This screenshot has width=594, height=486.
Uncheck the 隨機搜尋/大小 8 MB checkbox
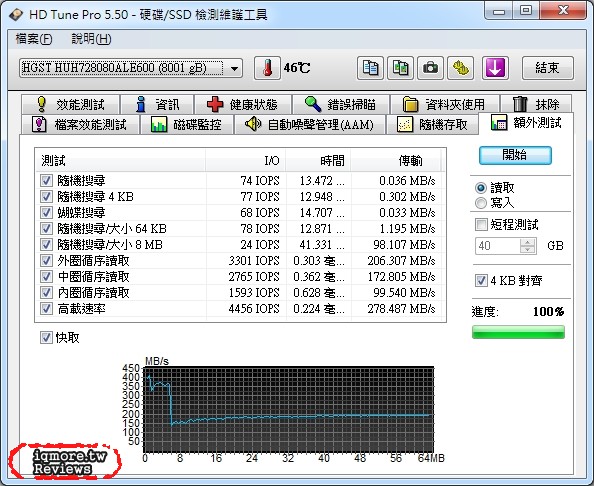tap(46, 244)
